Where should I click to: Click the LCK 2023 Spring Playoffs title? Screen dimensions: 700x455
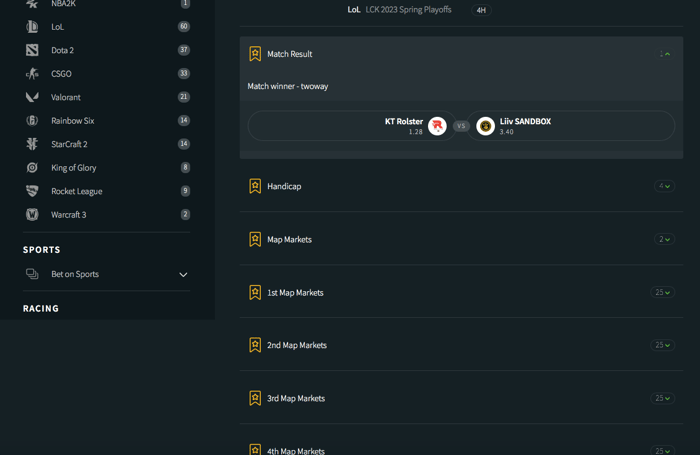point(408,10)
